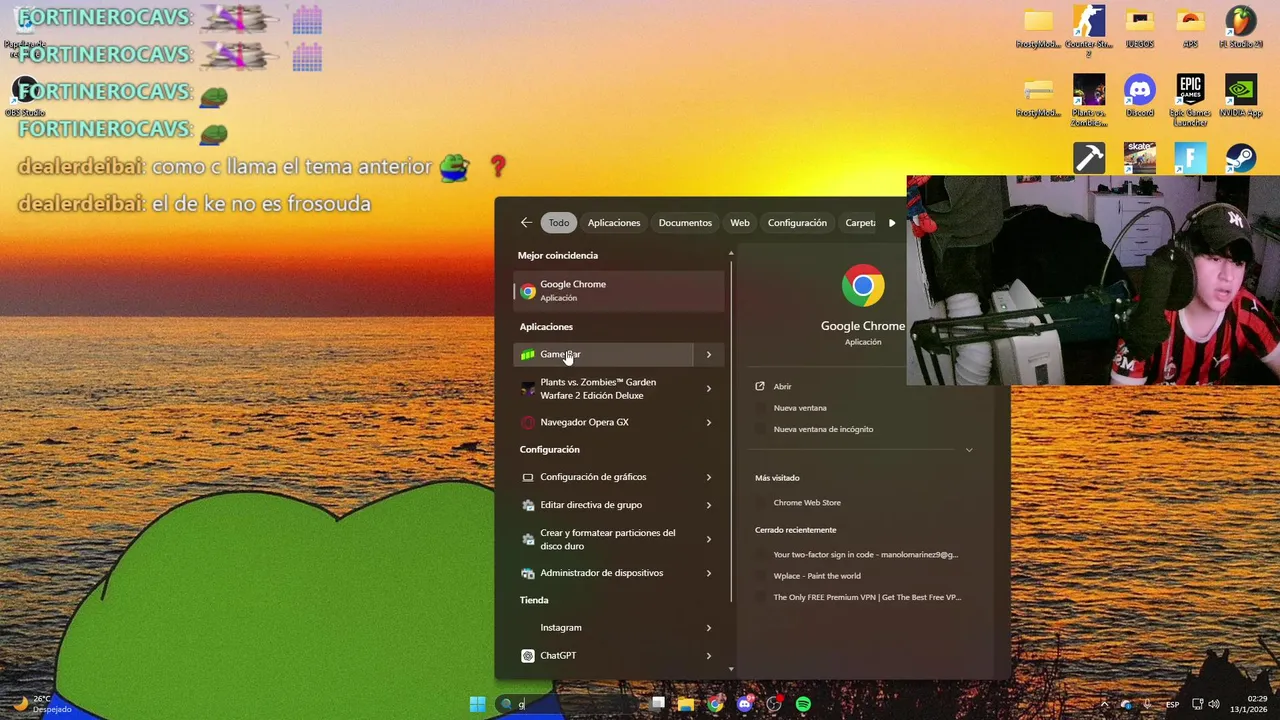Screen dimensions: 1280x720
Task: Select the Game Bar application result
Action: [603, 354]
